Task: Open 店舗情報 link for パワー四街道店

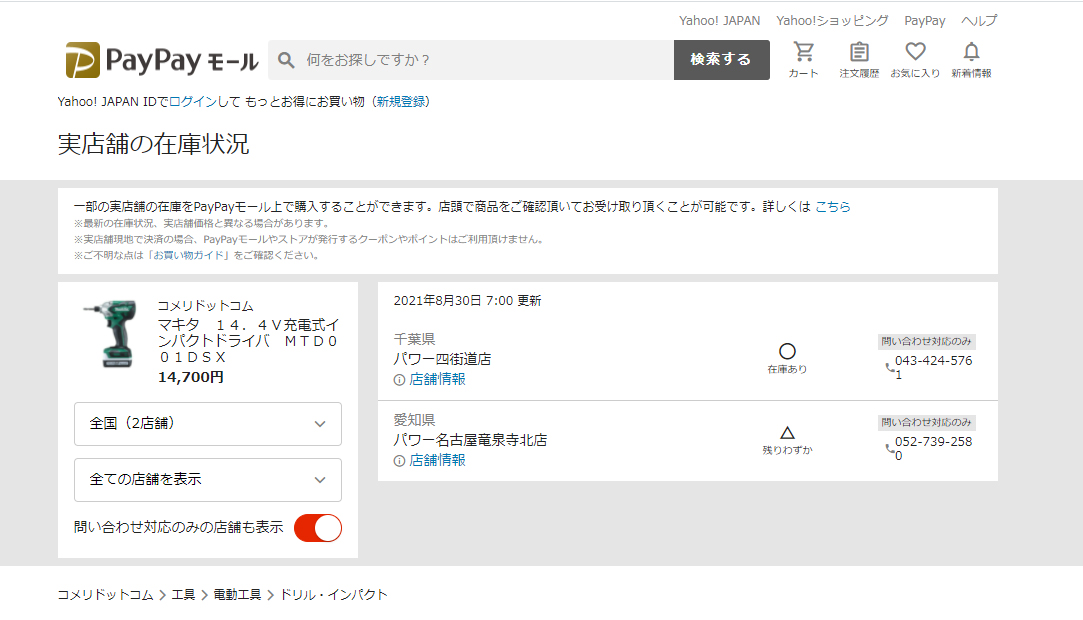Action: pyautogui.click(x=437, y=379)
